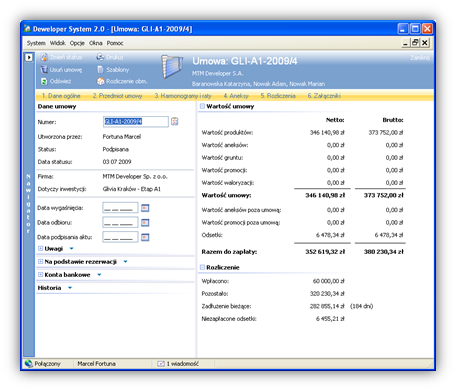The height and width of the screenshot is (391, 456).
Task: Open the System menu
Action: point(36,43)
